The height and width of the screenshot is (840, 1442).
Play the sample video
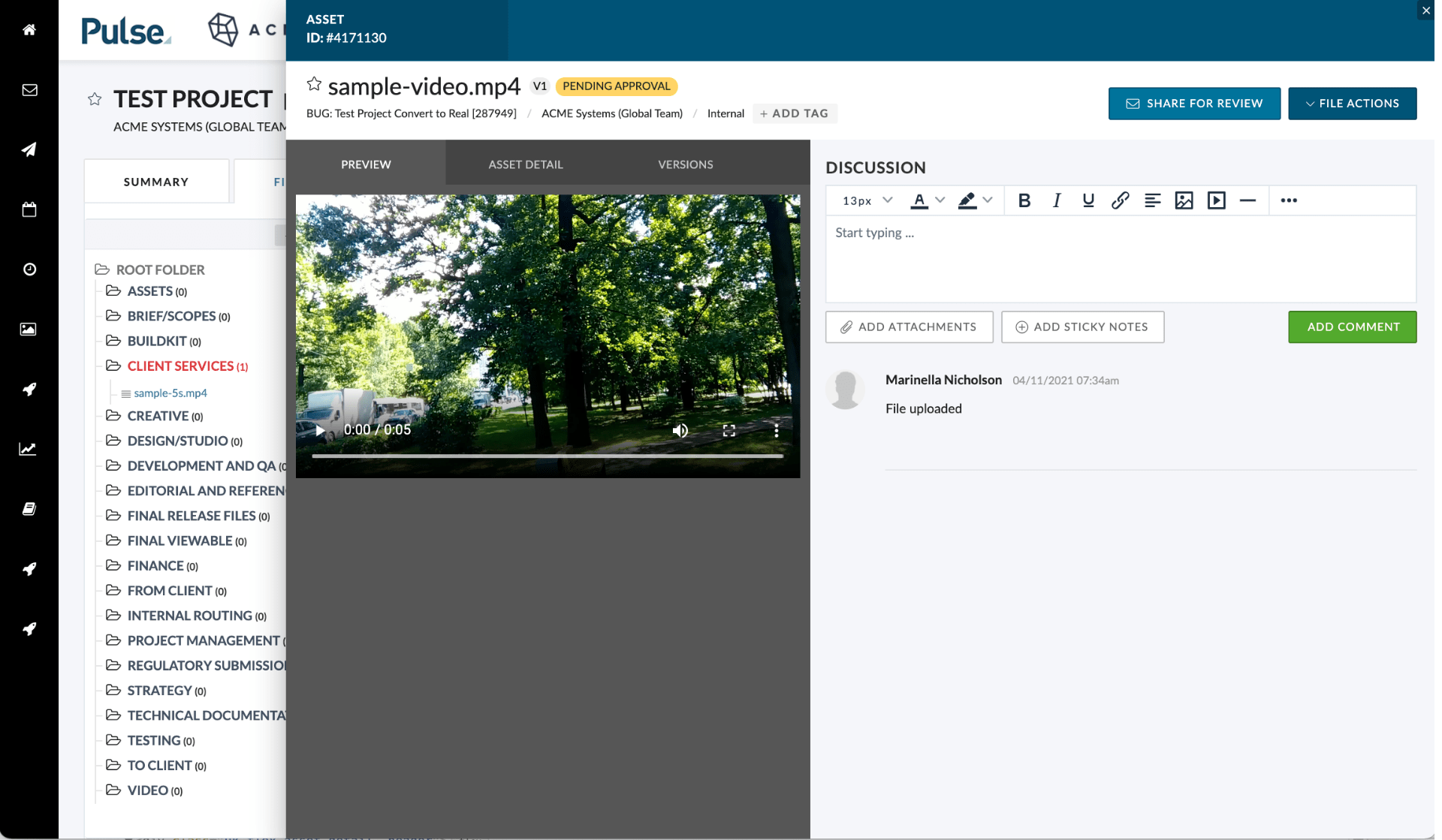320,430
